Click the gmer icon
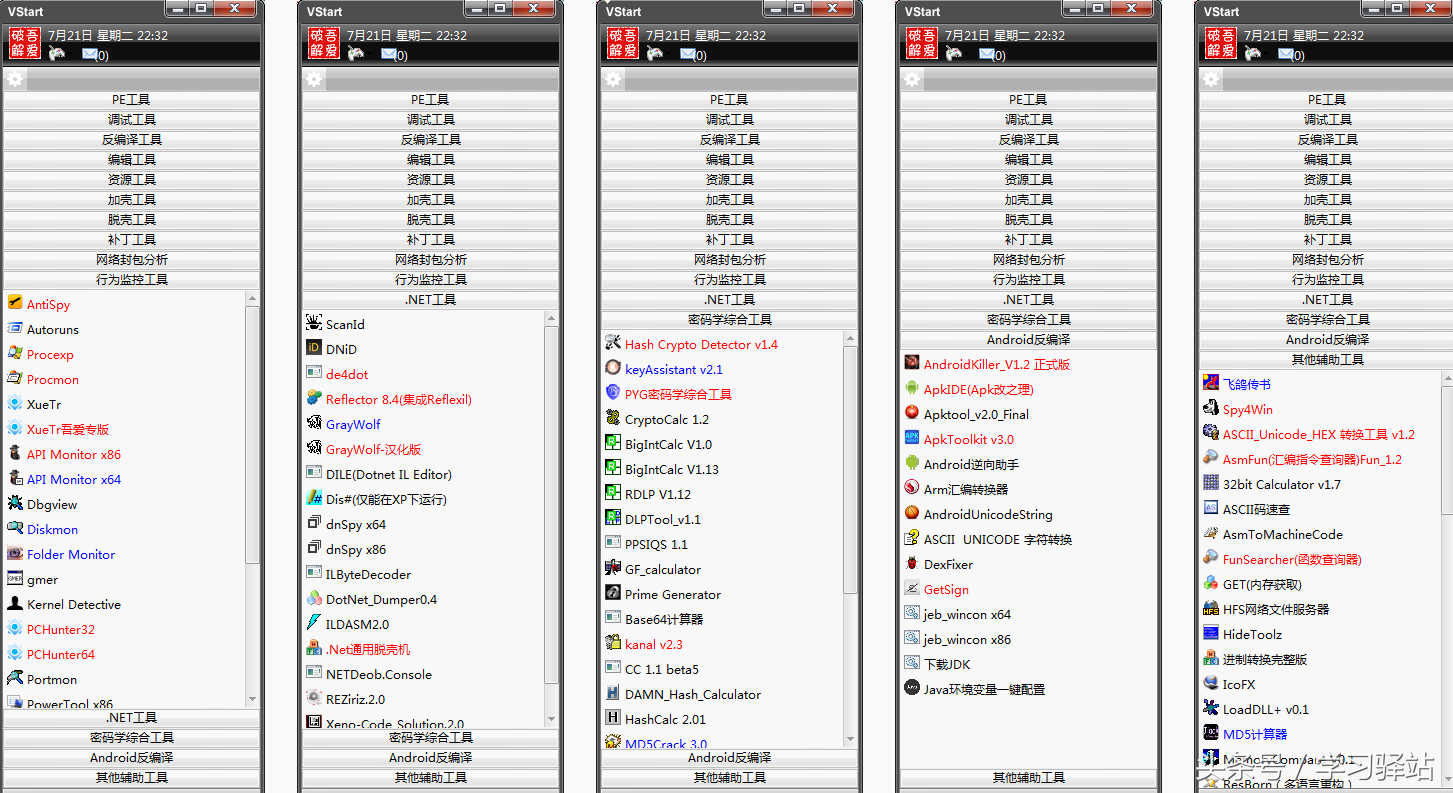1453x793 pixels. point(15,579)
